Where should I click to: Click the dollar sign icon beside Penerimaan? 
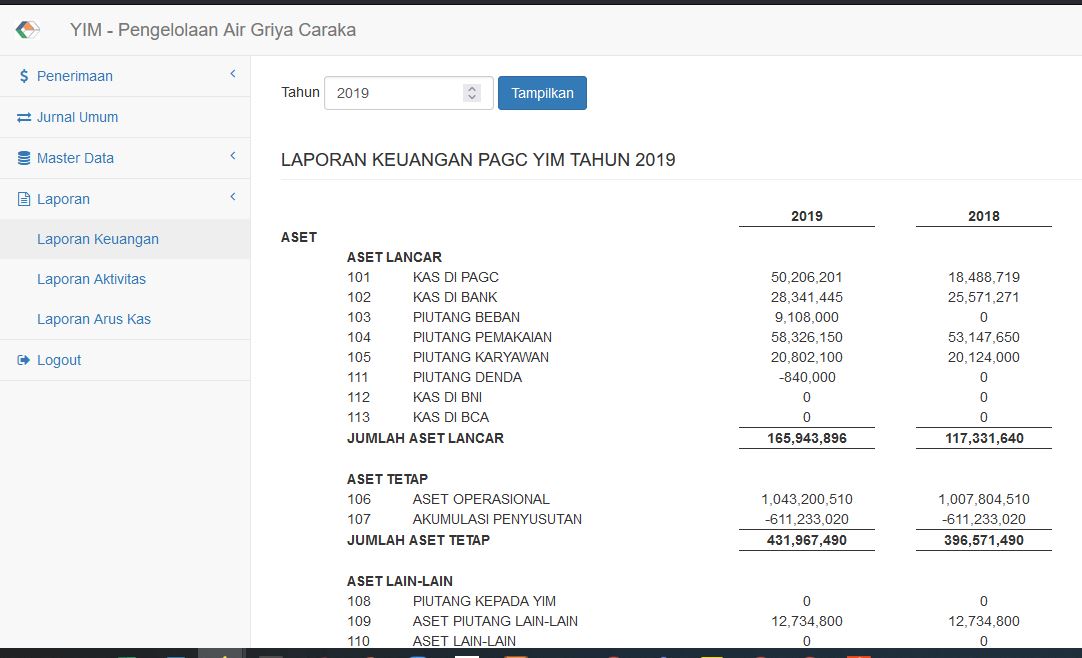[24, 76]
